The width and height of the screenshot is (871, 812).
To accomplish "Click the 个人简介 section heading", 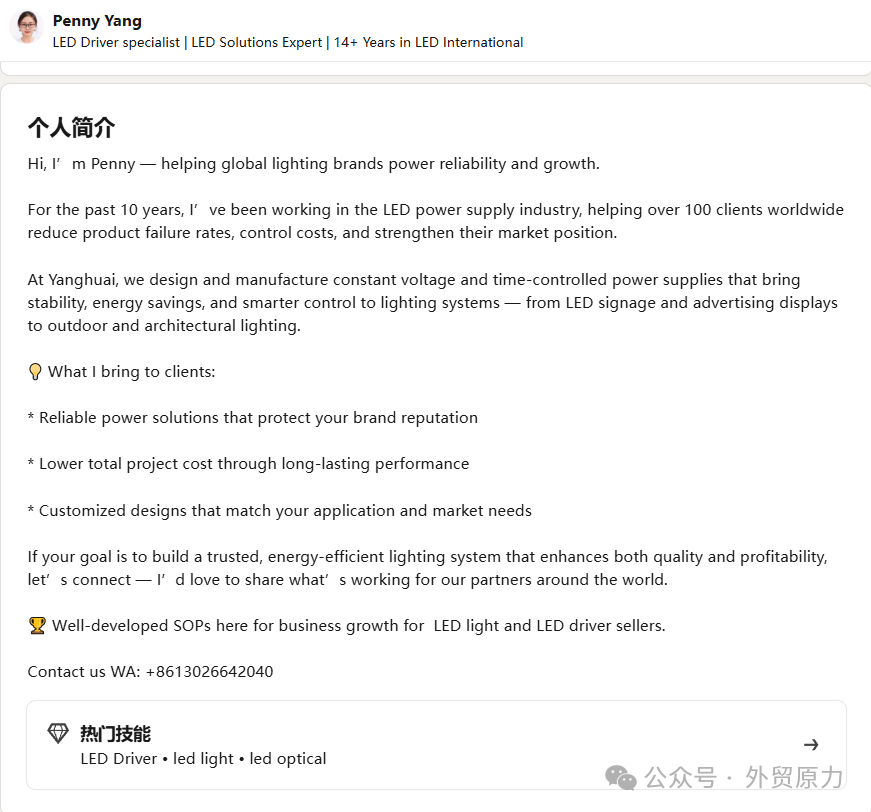I will click(71, 128).
